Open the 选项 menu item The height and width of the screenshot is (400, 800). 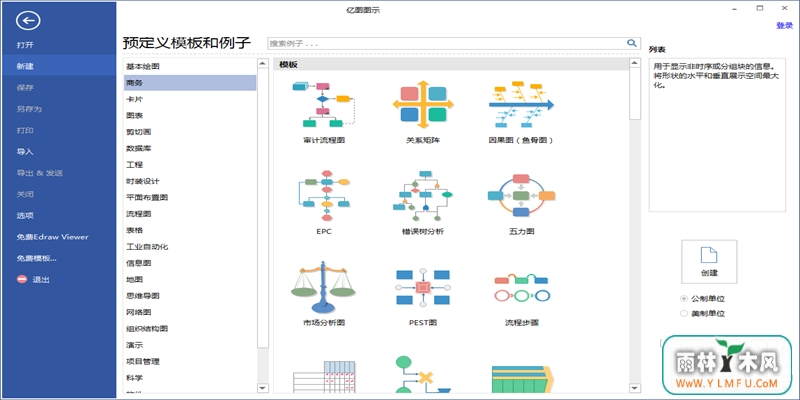click(x=25, y=216)
